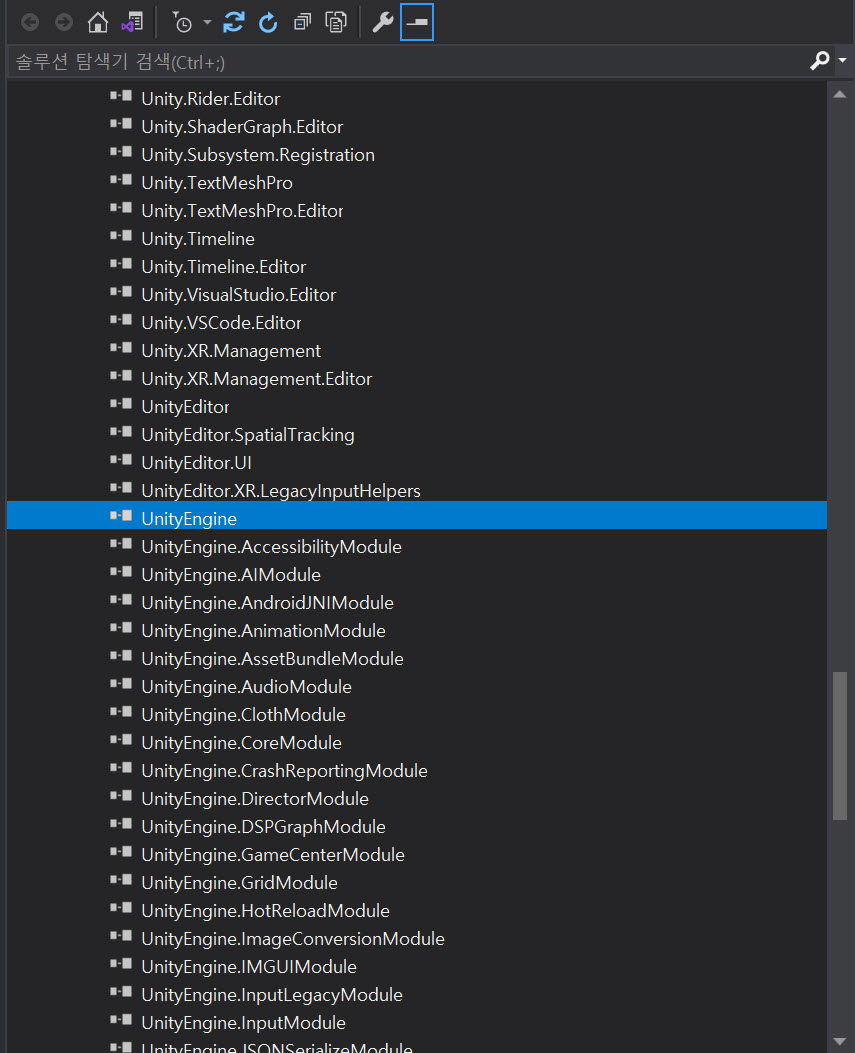The height and width of the screenshot is (1053, 855).
Task: Click the Refresh toolbar icon
Action: click(268, 22)
